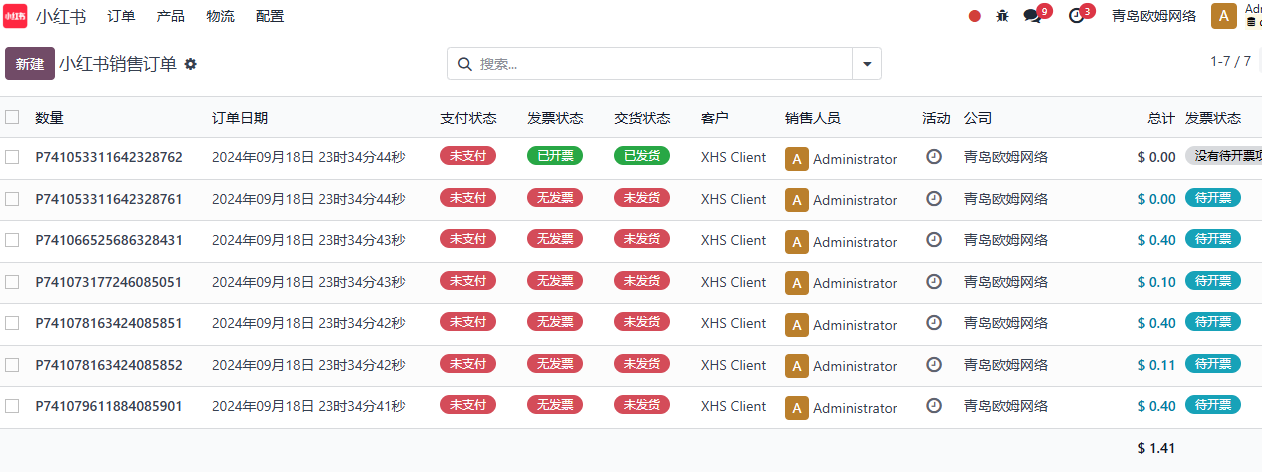
Task: Click the 小红书 app name in navbar
Action: (61, 16)
